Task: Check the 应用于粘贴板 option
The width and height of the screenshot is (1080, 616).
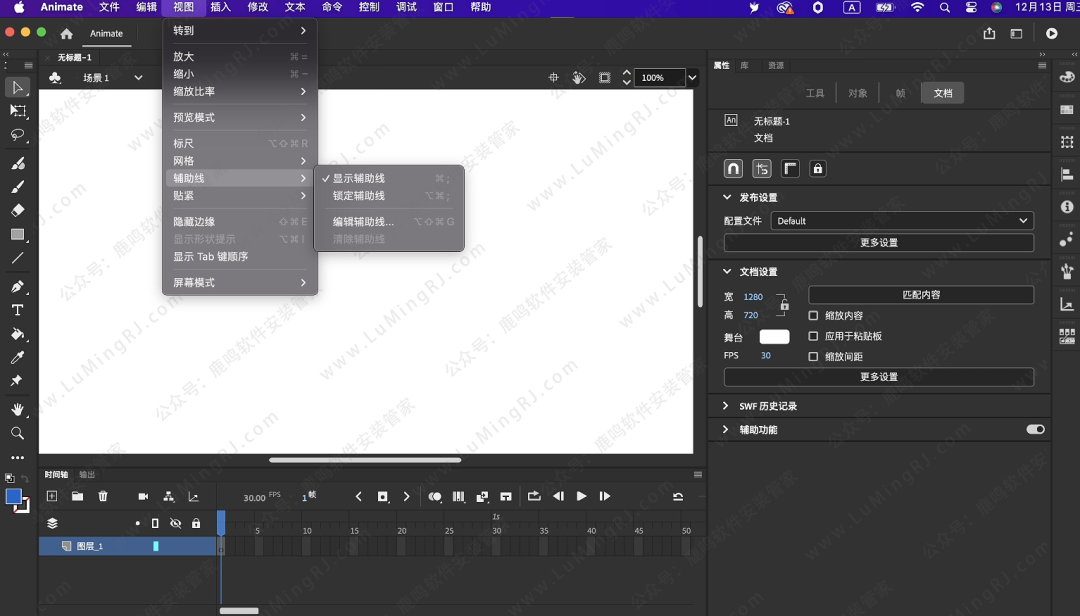Action: (x=813, y=336)
